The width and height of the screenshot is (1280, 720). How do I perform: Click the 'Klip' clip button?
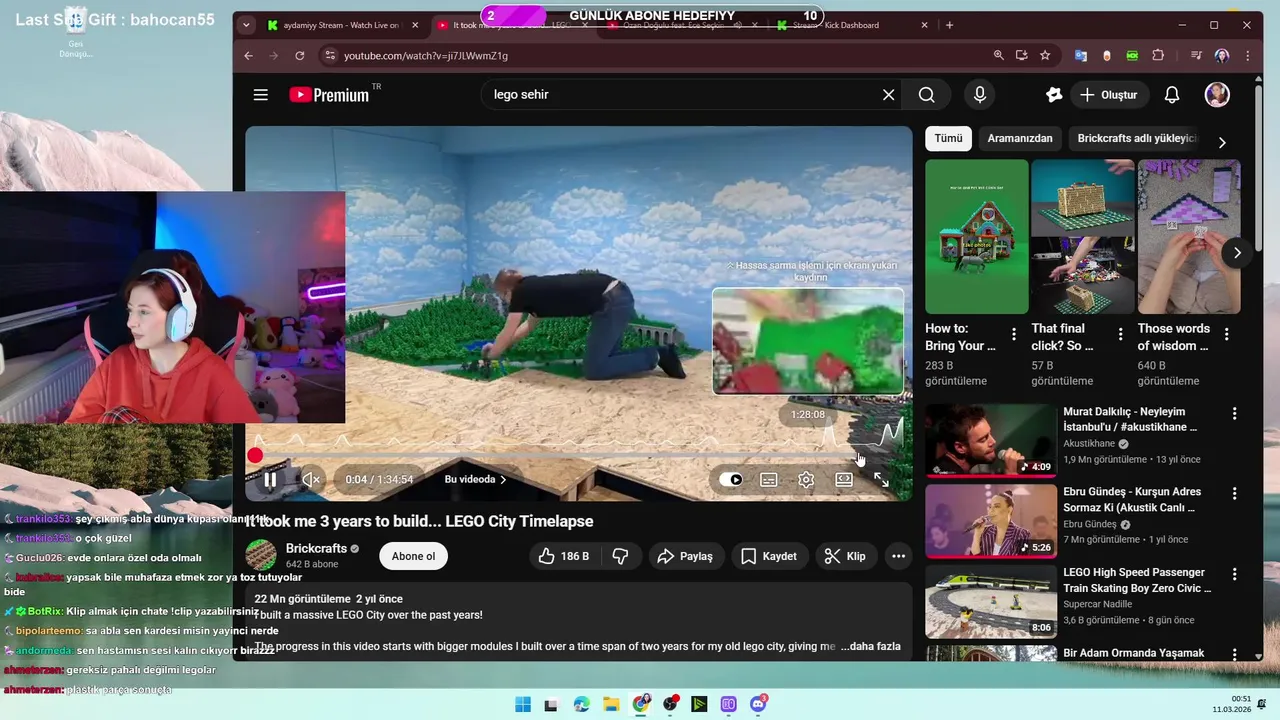coord(845,556)
